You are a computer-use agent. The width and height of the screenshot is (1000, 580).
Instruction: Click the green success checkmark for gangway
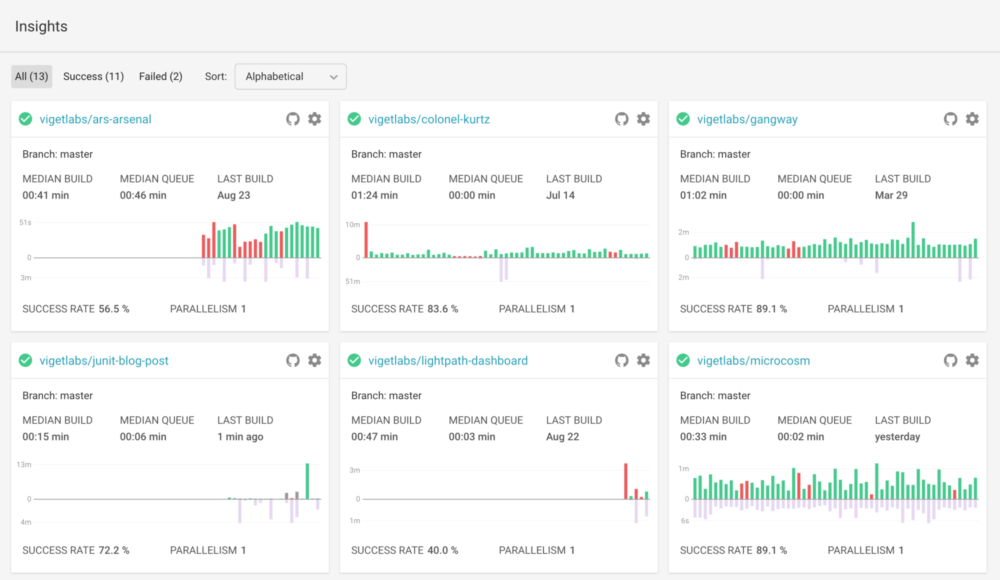(683, 119)
